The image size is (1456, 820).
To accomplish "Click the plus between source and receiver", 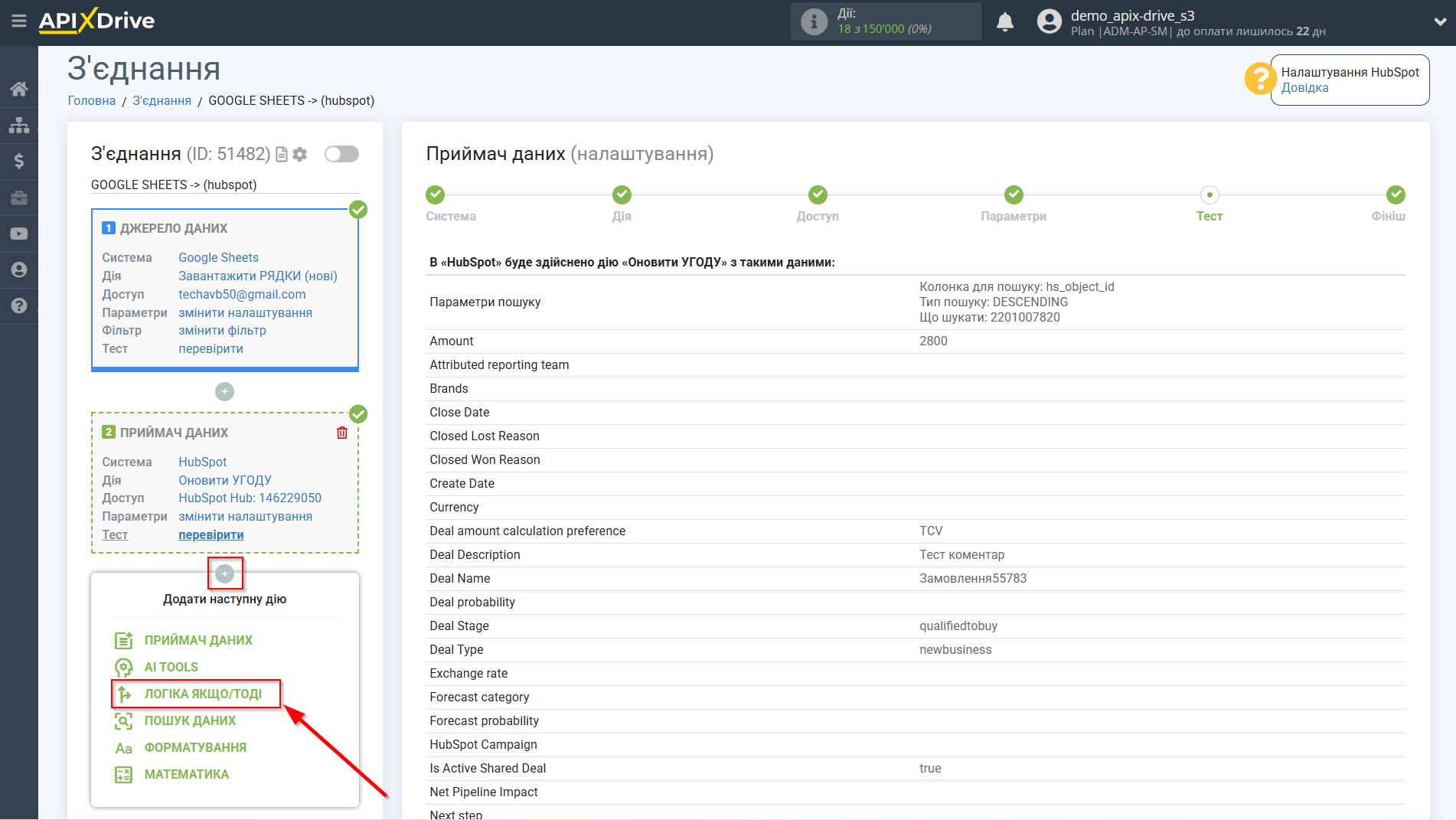I will coord(224,392).
